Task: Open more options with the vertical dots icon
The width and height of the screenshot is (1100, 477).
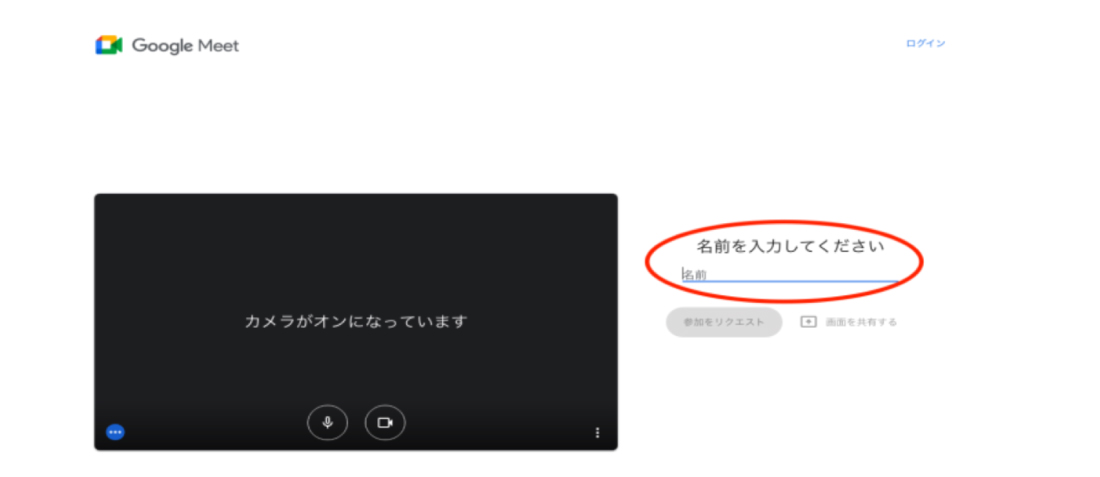Action: [x=597, y=433]
